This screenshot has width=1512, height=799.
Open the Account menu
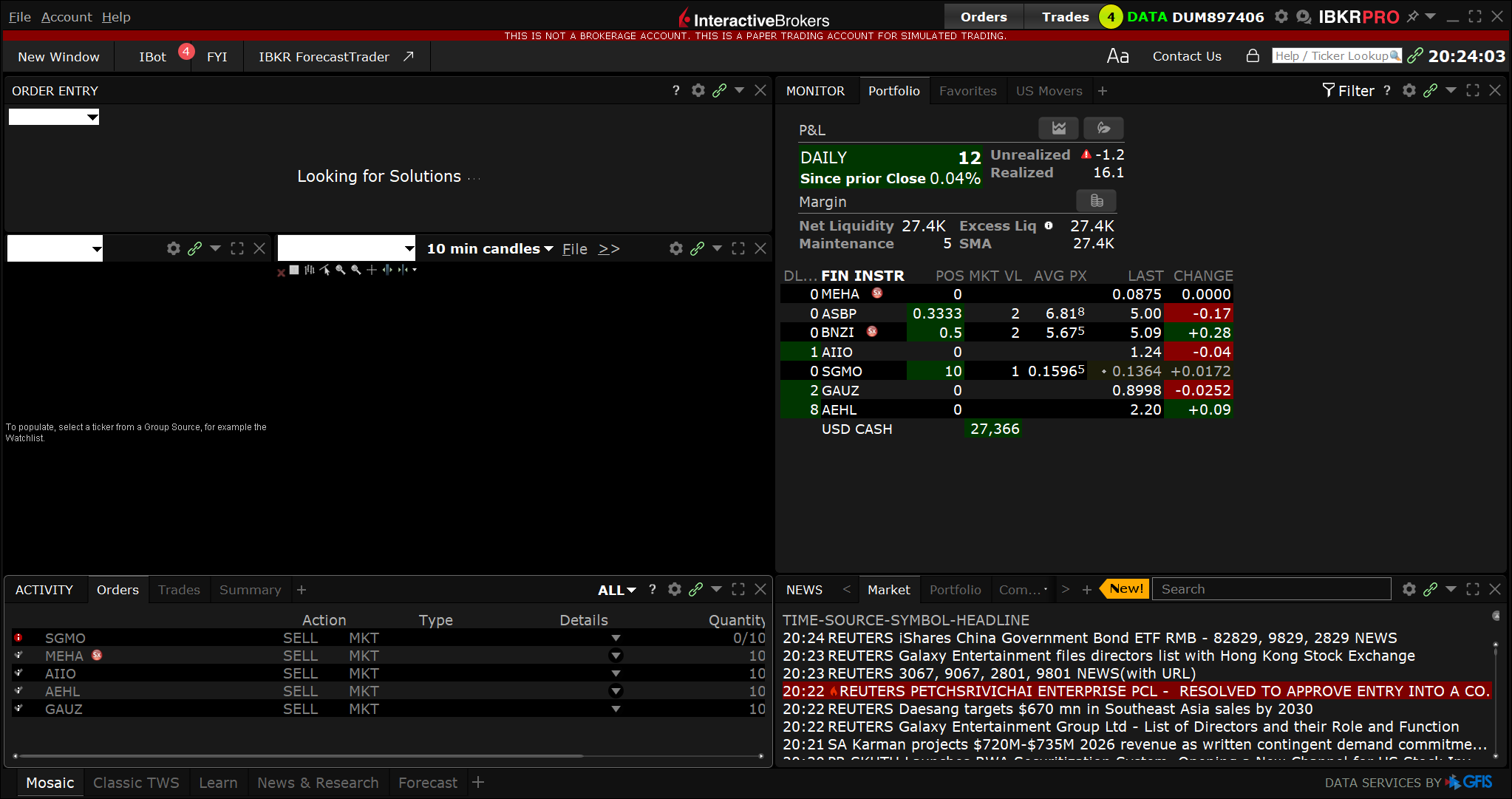67,16
